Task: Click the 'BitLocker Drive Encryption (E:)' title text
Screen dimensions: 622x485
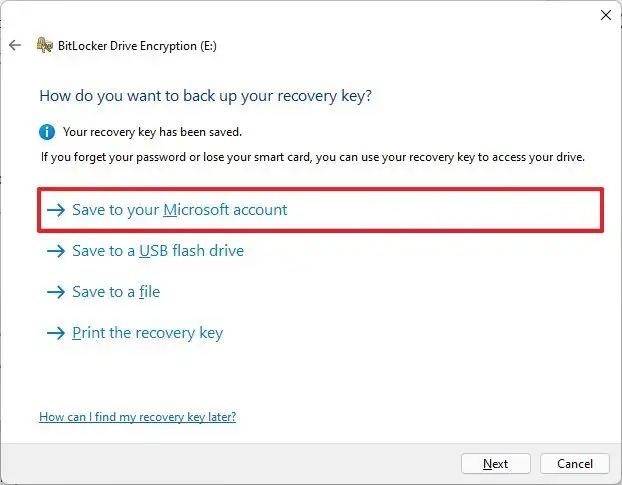Action: [139, 45]
